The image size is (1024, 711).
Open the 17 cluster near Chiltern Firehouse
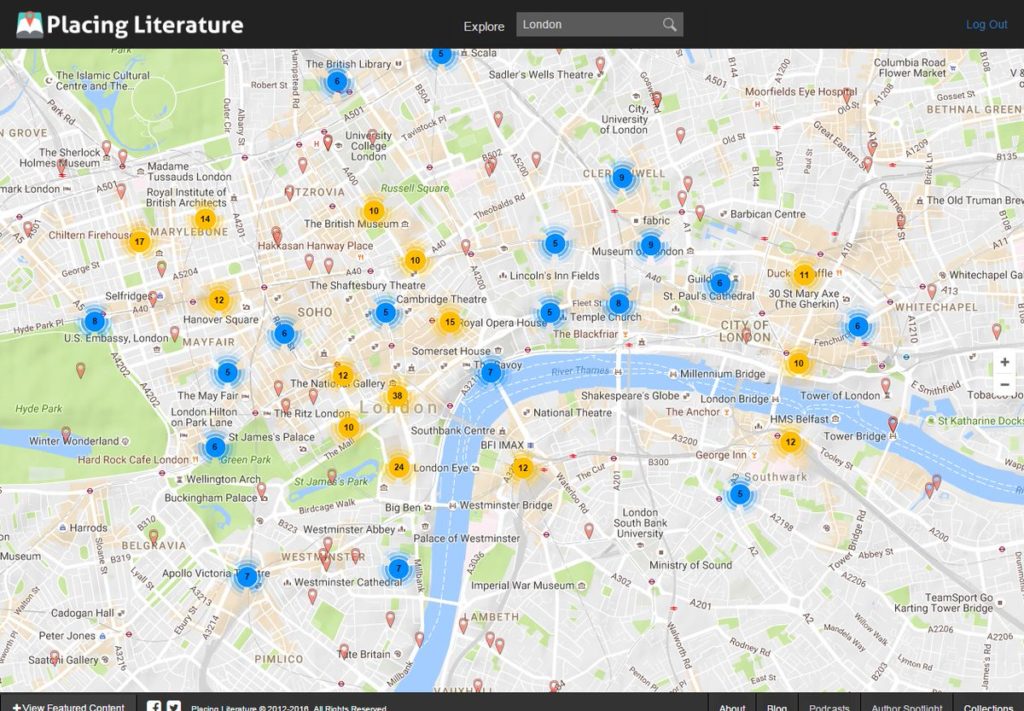pos(139,241)
